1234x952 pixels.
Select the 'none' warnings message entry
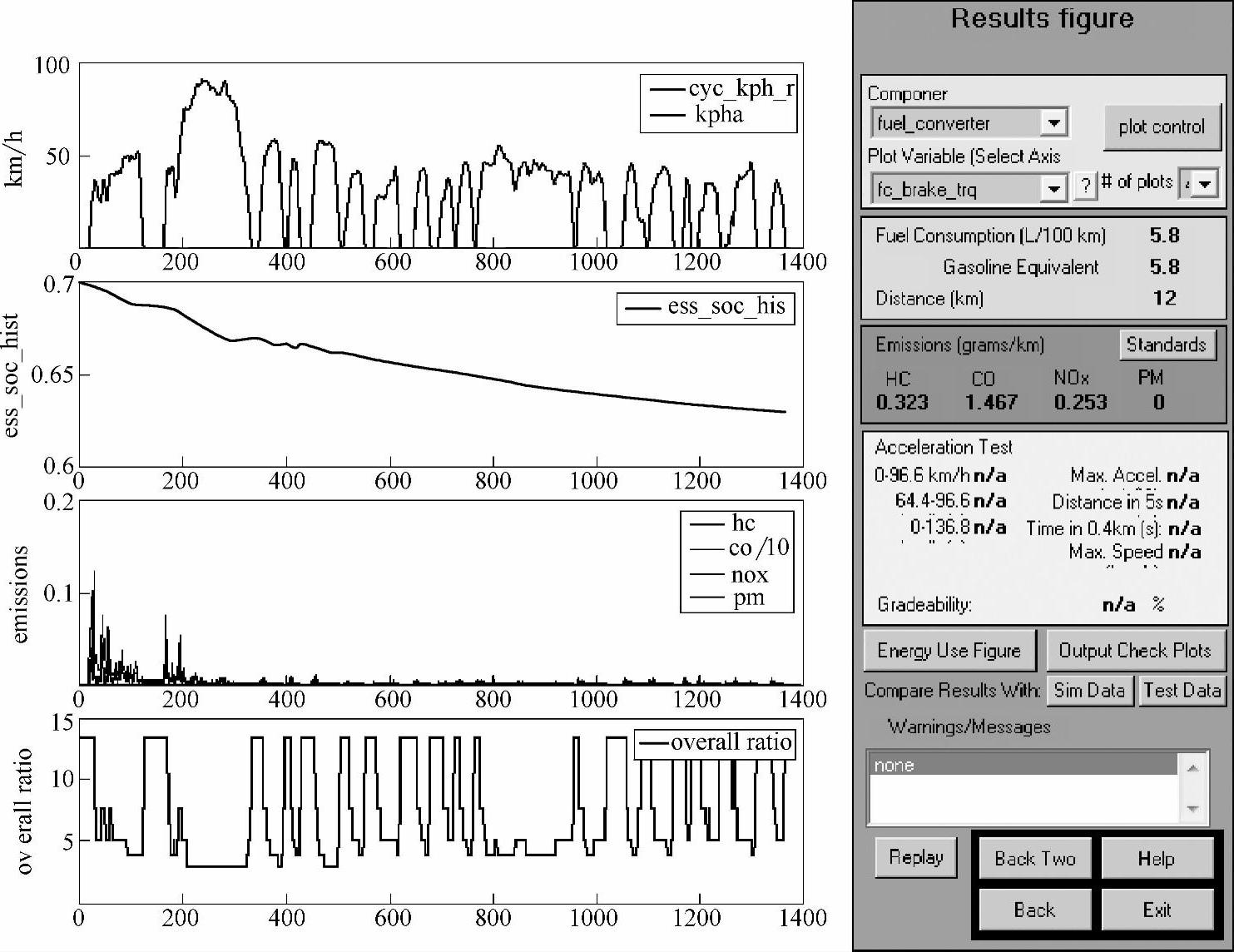(x=1023, y=765)
